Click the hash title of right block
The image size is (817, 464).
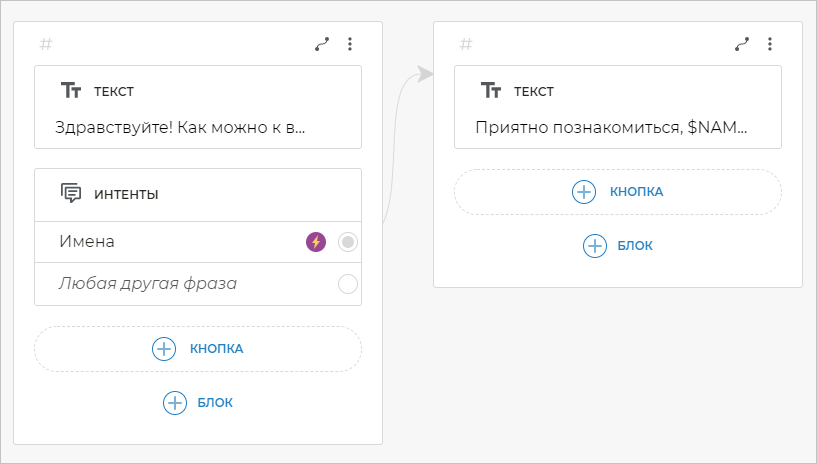[466, 44]
